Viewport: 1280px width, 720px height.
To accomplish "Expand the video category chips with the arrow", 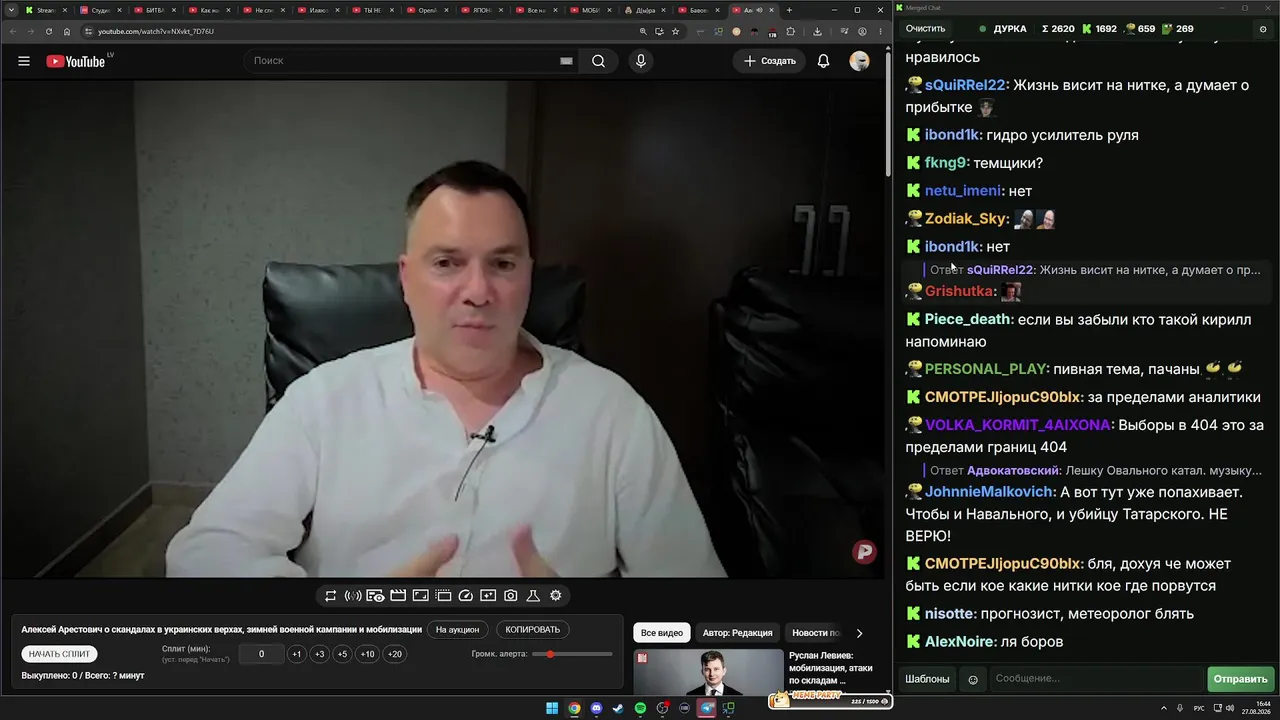I will point(859,633).
